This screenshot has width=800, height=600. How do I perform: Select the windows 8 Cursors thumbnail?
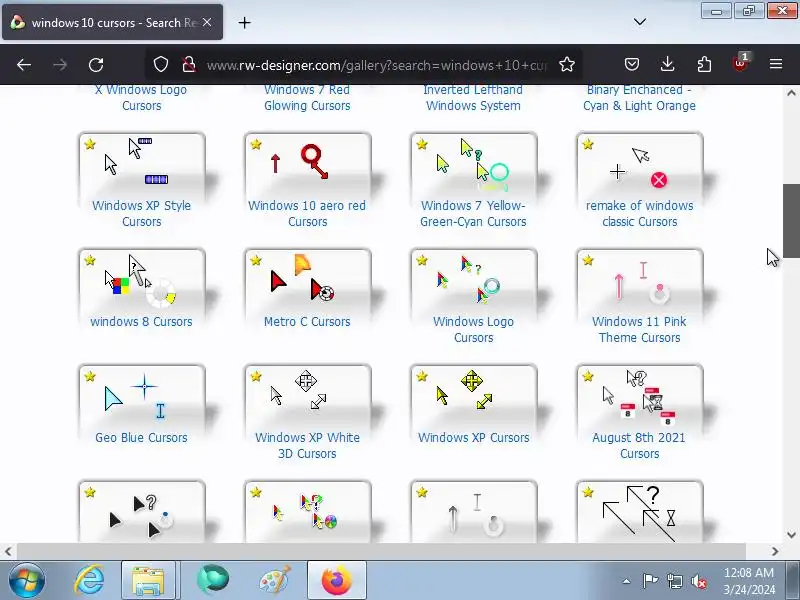pyautogui.click(x=142, y=281)
